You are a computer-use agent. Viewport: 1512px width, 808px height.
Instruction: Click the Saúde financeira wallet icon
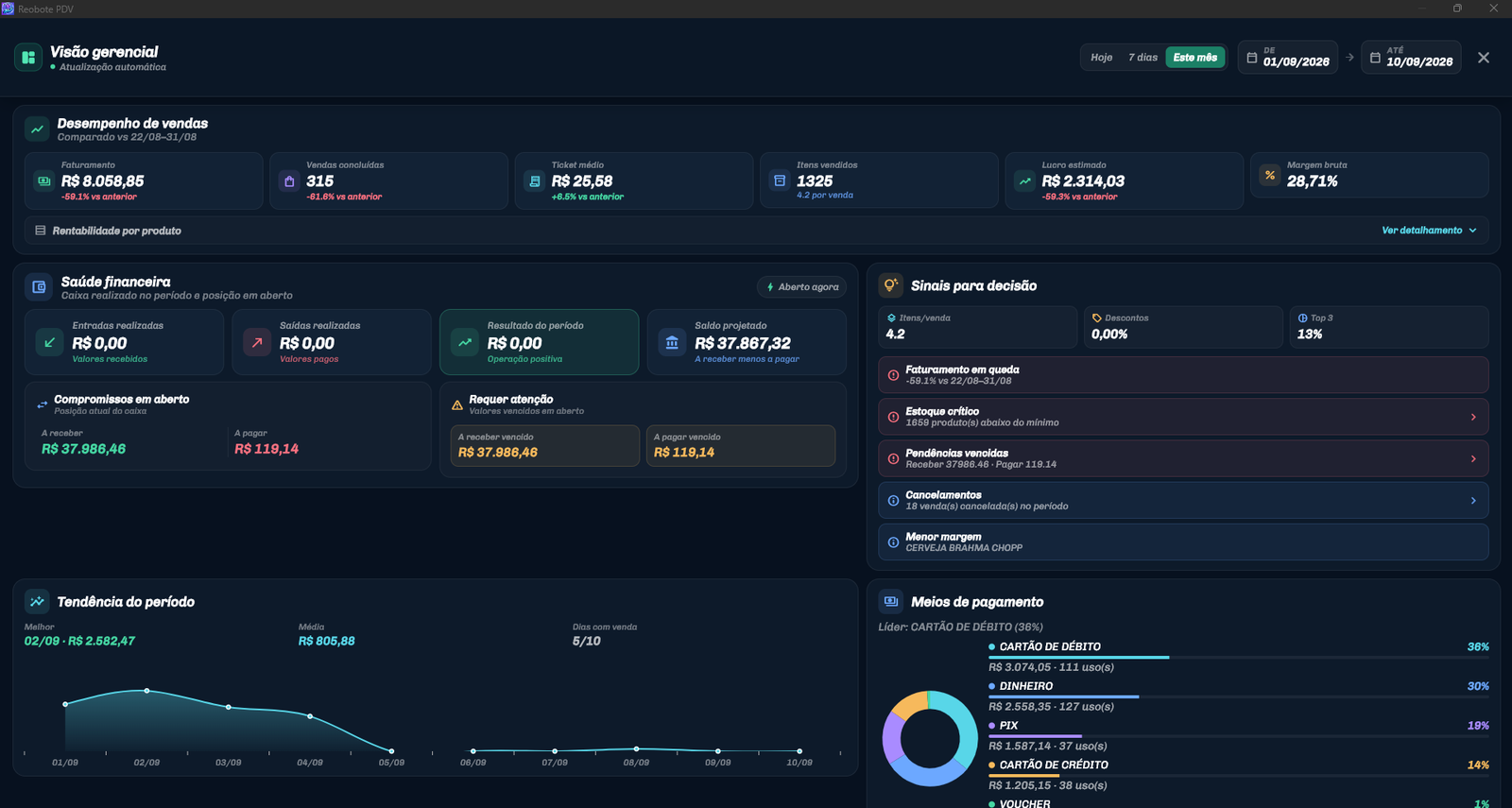coord(39,287)
